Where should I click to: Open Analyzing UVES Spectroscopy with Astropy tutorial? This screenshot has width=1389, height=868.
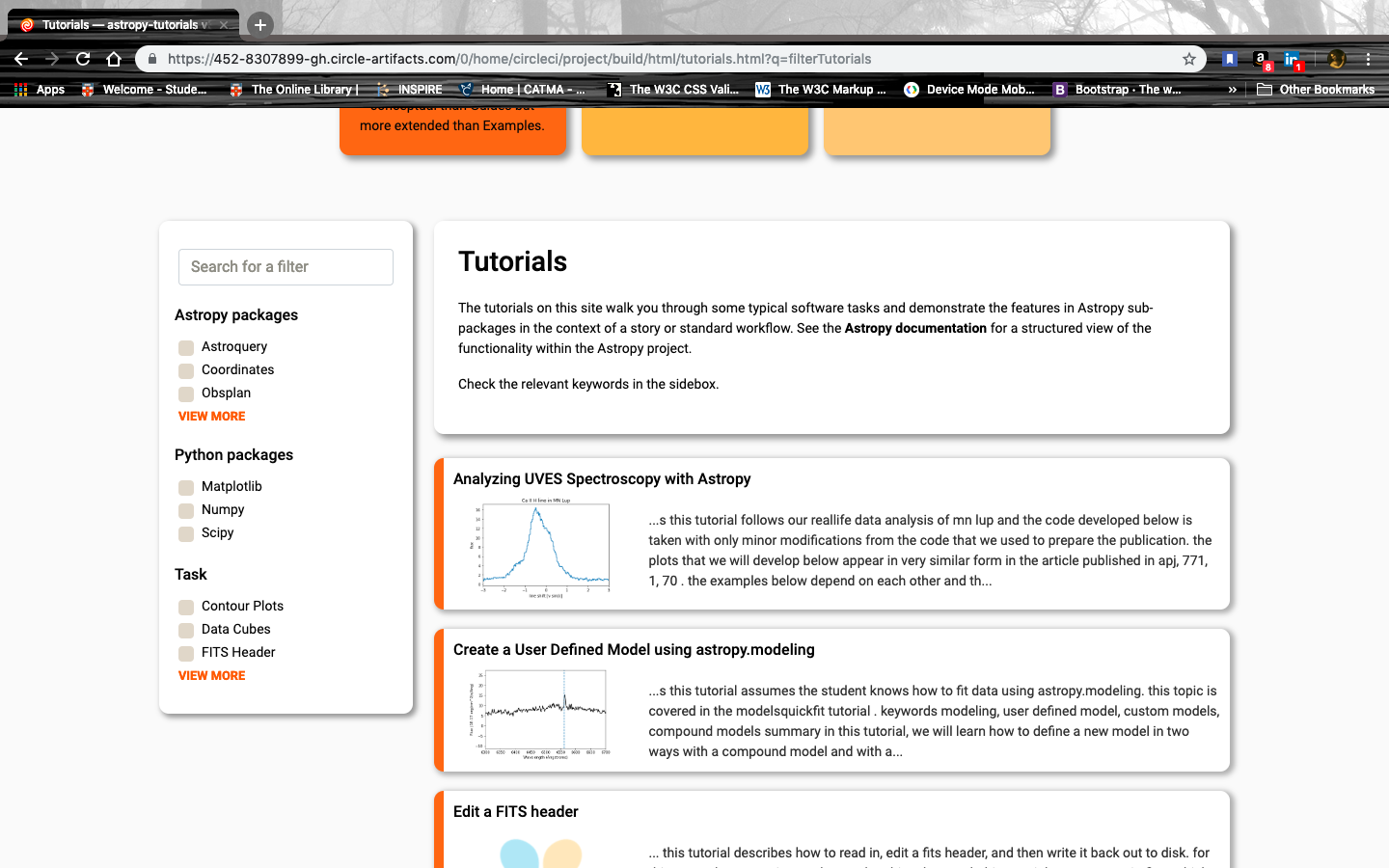pyautogui.click(x=602, y=479)
